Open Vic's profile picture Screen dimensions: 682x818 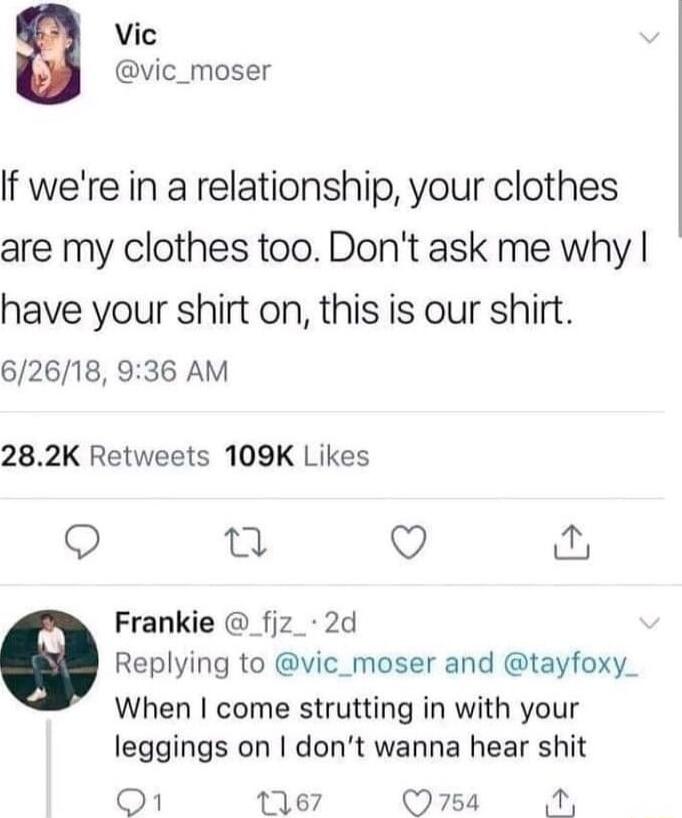49,54
